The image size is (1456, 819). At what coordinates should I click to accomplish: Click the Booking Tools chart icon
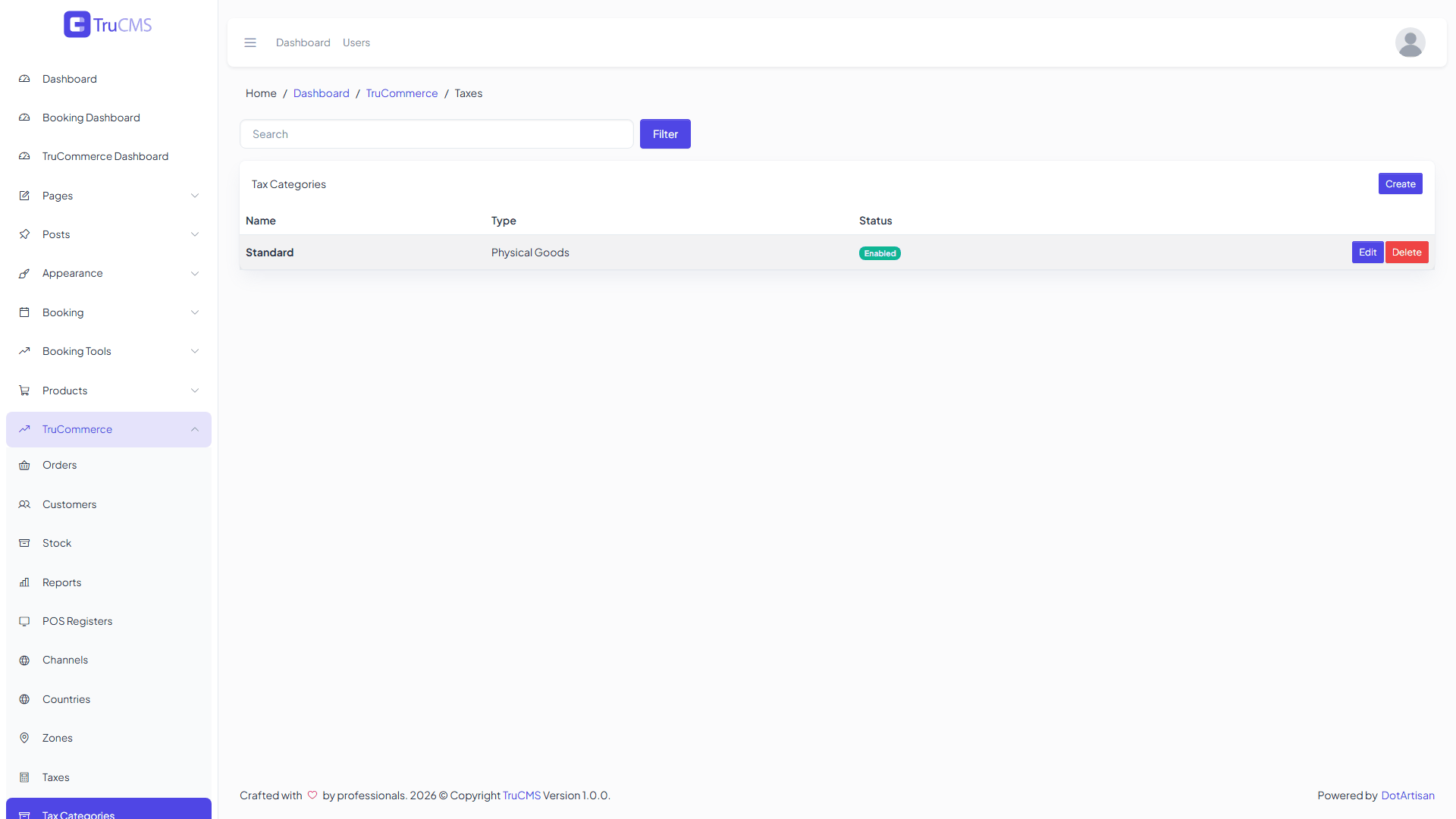[x=24, y=351]
